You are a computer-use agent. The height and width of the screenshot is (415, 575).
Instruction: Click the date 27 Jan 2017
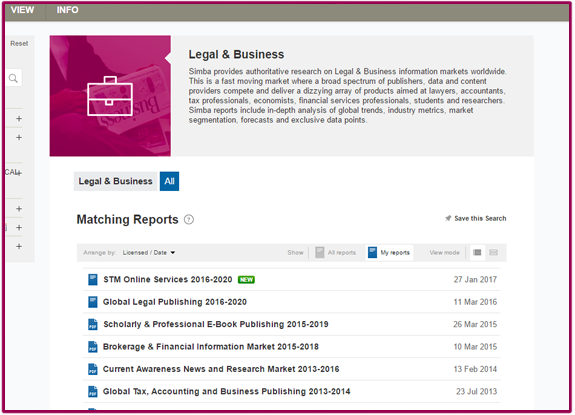[475, 280]
